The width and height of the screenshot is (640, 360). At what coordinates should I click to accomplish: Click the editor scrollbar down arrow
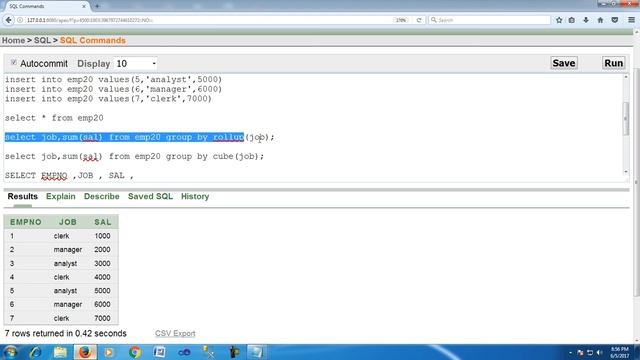click(x=626, y=172)
